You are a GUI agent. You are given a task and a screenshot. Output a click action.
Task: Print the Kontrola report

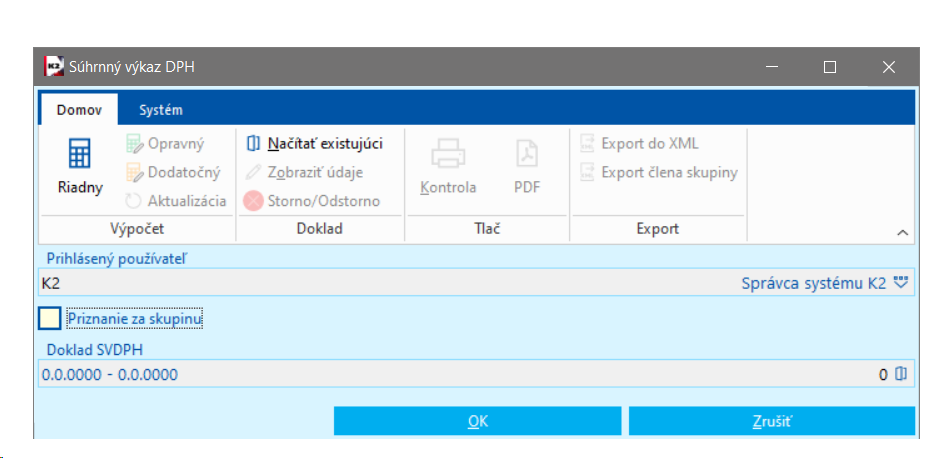click(x=448, y=166)
